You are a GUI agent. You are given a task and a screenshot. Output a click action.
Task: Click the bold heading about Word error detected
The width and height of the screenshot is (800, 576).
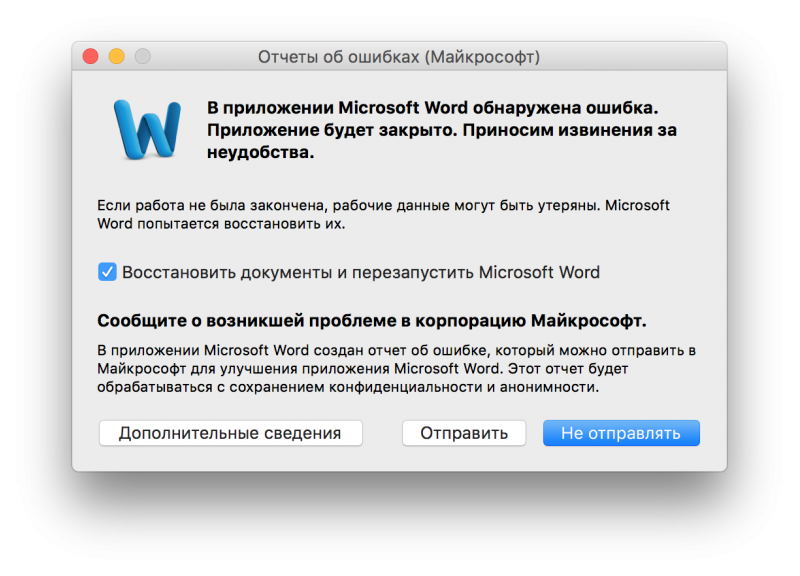click(x=442, y=130)
